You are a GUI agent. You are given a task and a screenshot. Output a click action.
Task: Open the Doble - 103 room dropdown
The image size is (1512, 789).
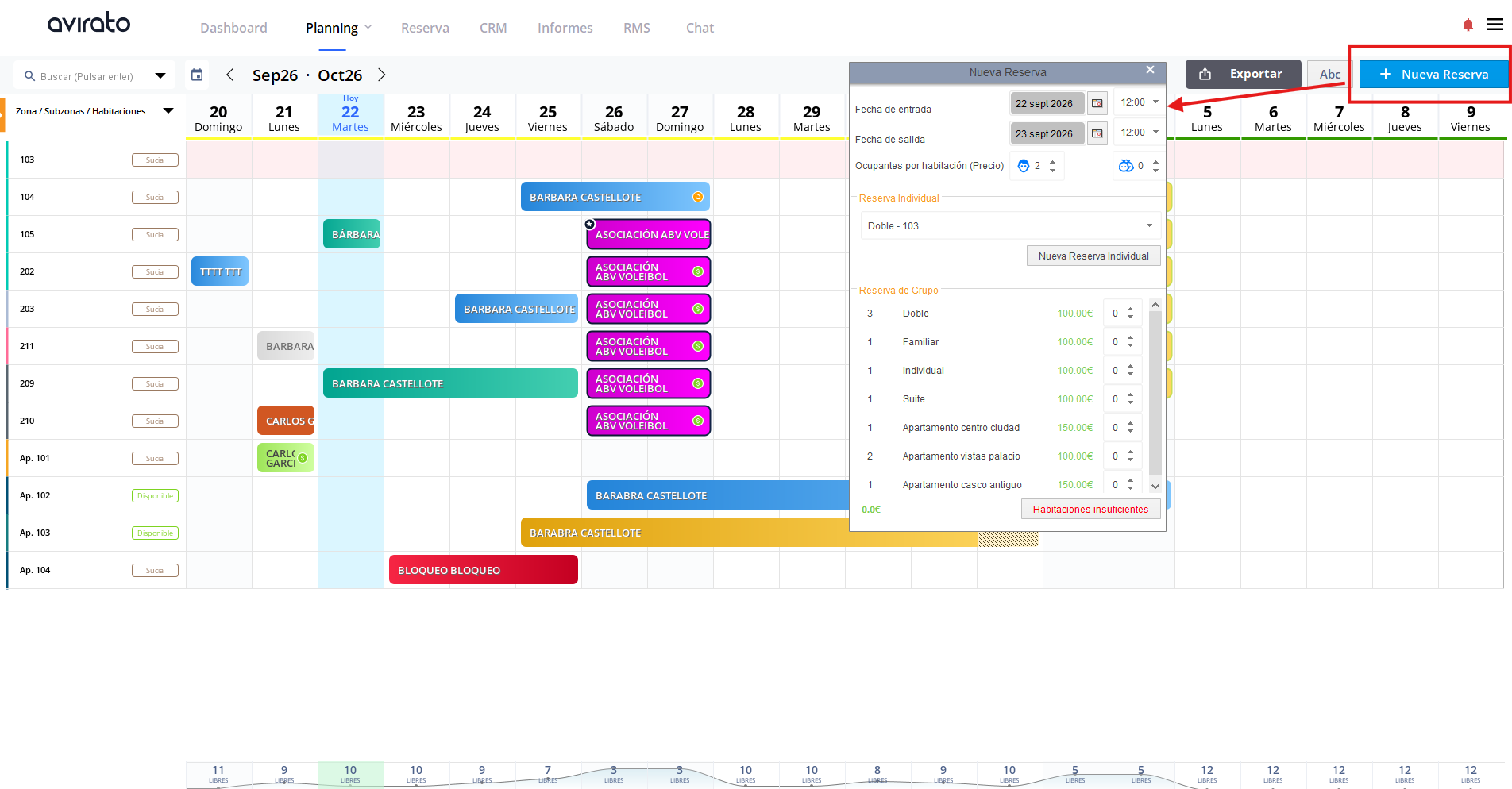1010,226
